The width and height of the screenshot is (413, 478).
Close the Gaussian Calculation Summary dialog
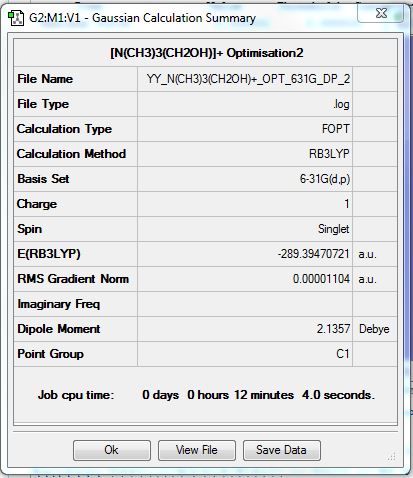381,14
